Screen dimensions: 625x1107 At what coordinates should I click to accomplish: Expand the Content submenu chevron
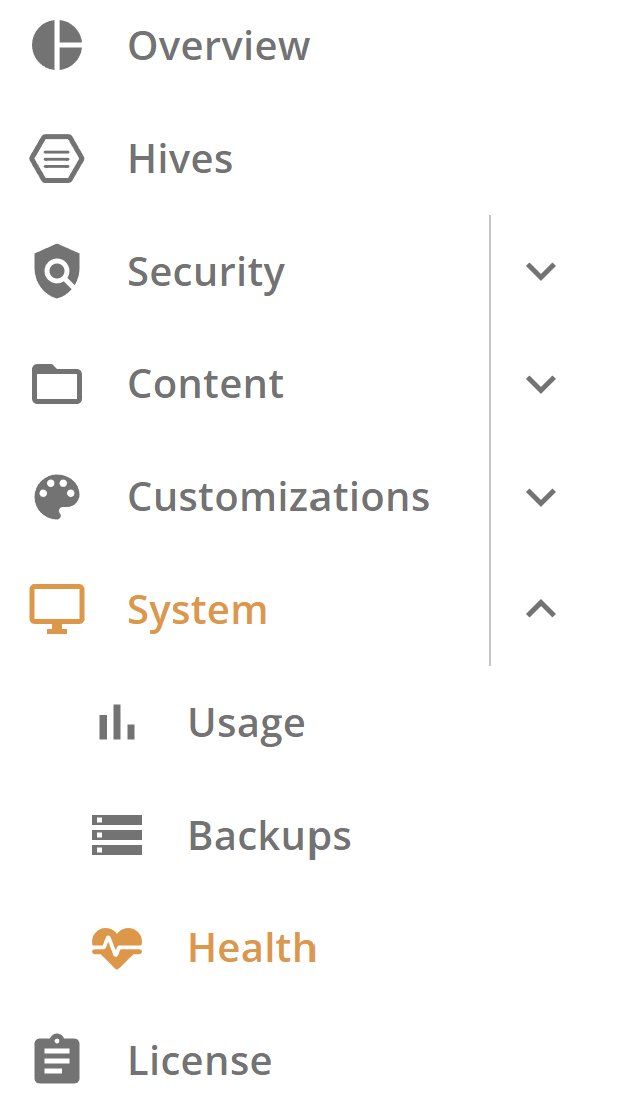(x=541, y=384)
